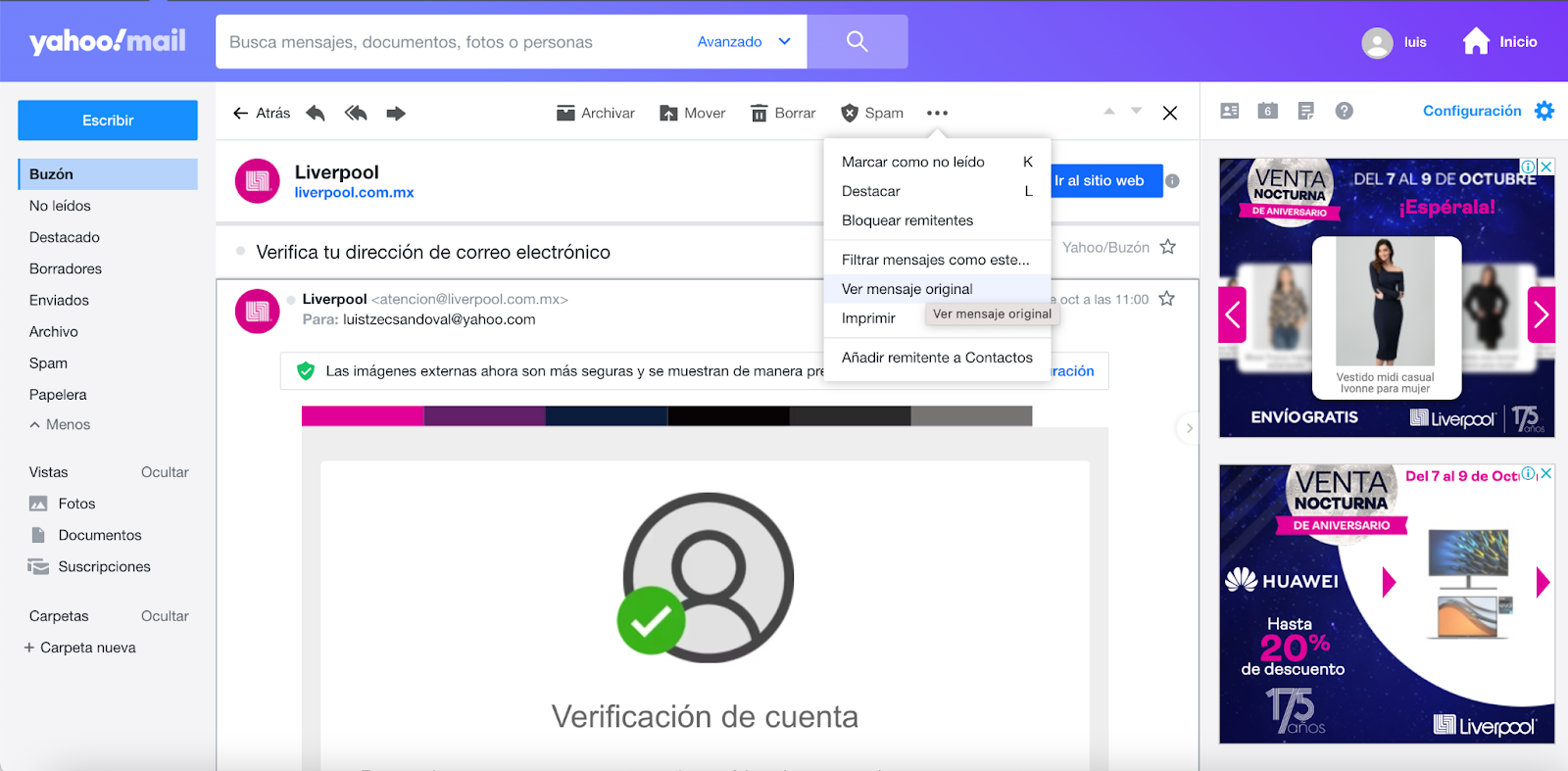Select Ver mensaje original menu entry
The image size is (1568, 771).
(x=907, y=289)
